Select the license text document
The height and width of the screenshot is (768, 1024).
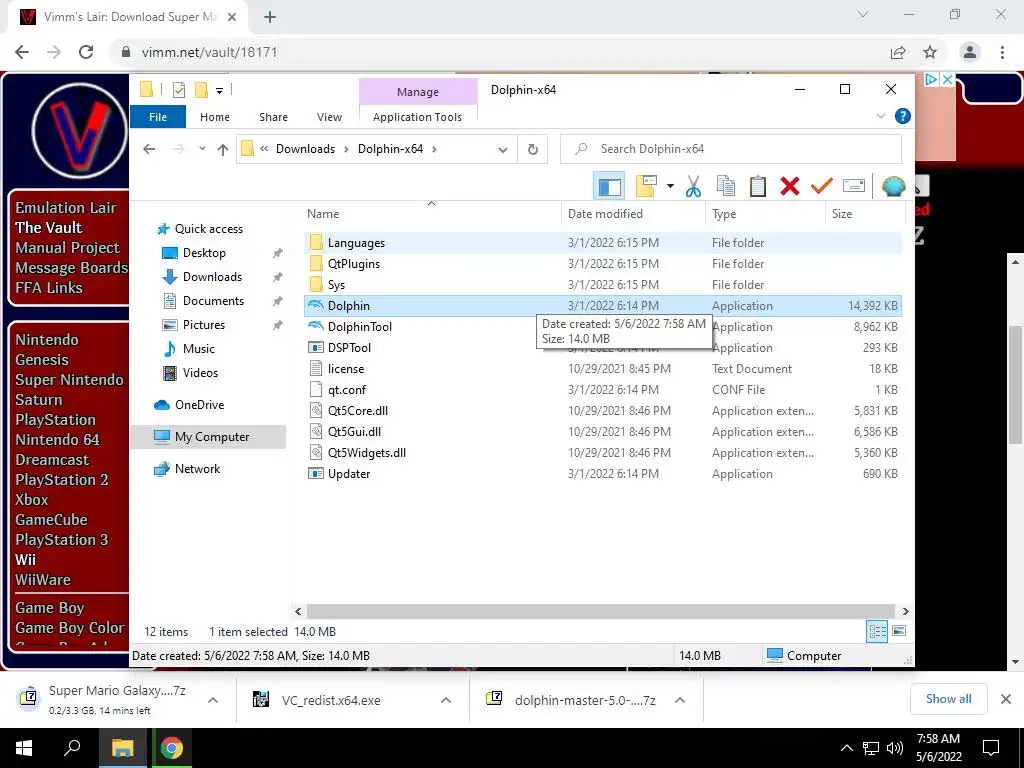point(603,369)
